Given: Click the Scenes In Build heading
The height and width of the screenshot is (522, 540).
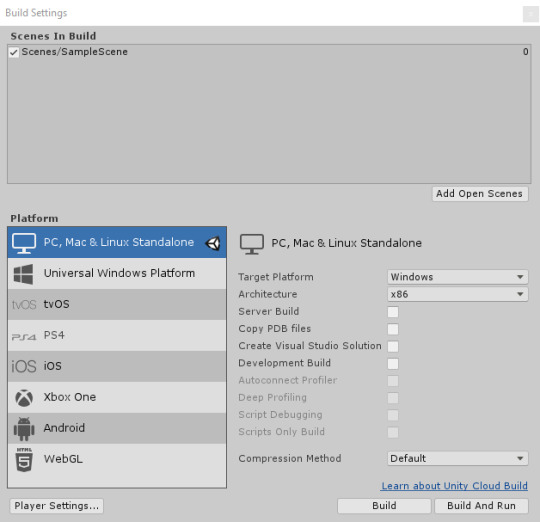Looking at the screenshot, I should [x=53, y=36].
